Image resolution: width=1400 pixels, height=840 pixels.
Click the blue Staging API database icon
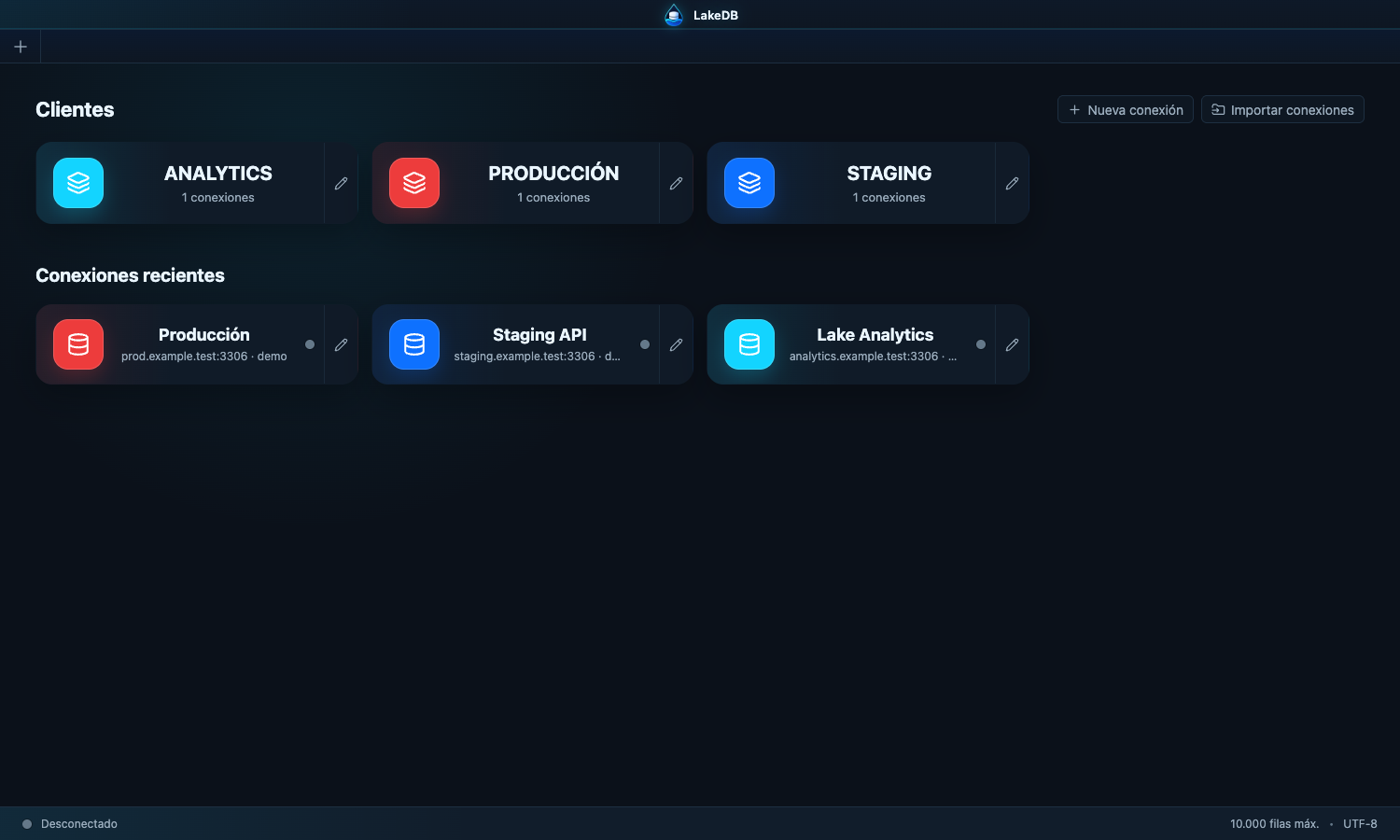(414, 344)
